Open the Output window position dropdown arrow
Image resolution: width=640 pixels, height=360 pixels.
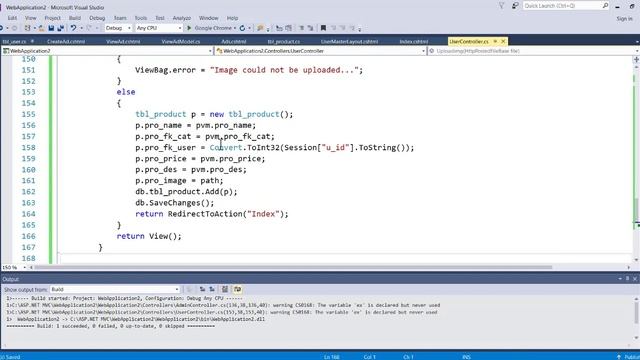(x=620, y=279)
